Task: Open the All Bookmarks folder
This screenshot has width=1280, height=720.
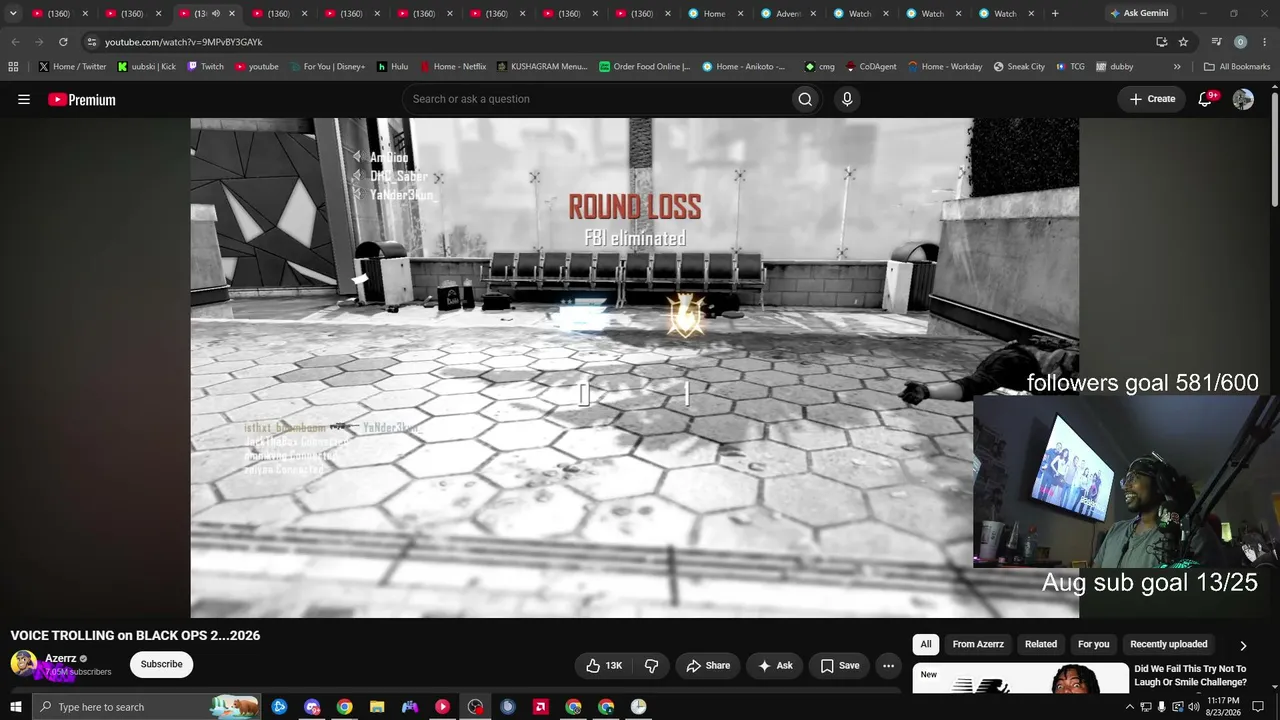Action: pos(1236,67)
